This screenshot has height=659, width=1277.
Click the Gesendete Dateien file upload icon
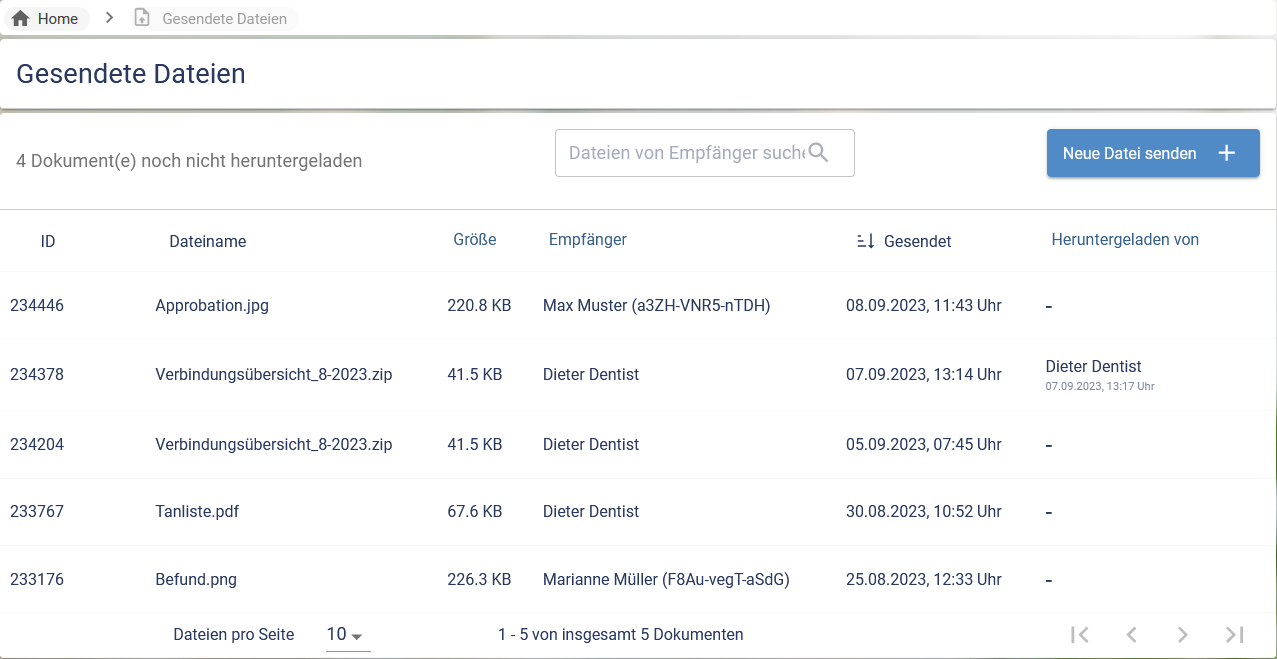coord(142,19)
